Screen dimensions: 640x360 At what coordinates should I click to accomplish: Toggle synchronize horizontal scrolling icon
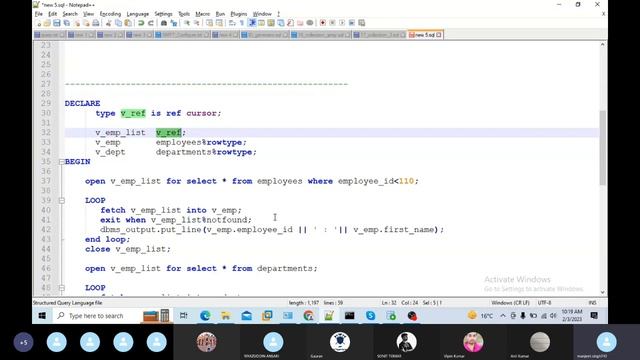coord(220,23)
